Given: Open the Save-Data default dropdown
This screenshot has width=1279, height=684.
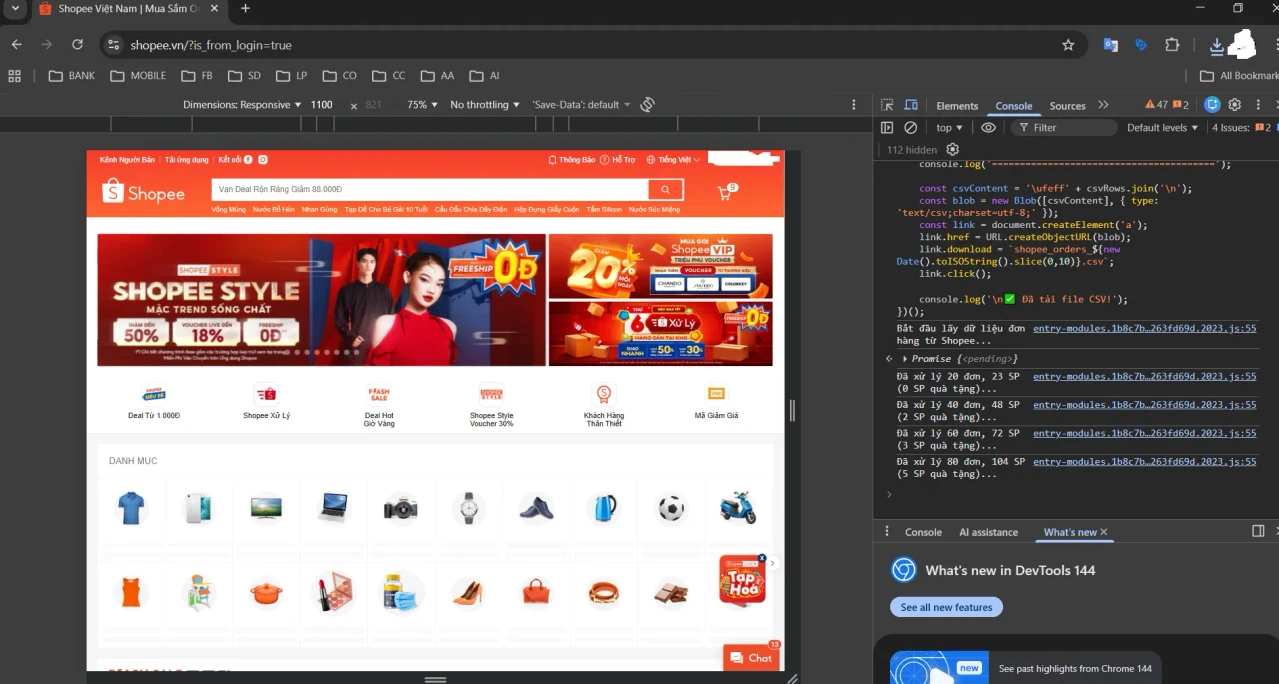Looking at the screenshot, I should [581, 105].
